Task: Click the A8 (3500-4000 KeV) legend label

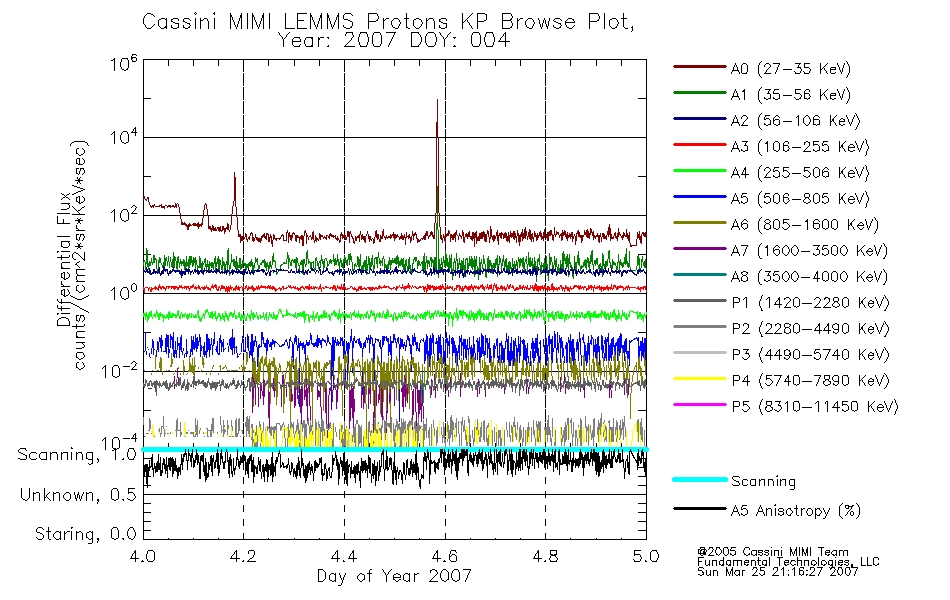Action: [809, 277]
